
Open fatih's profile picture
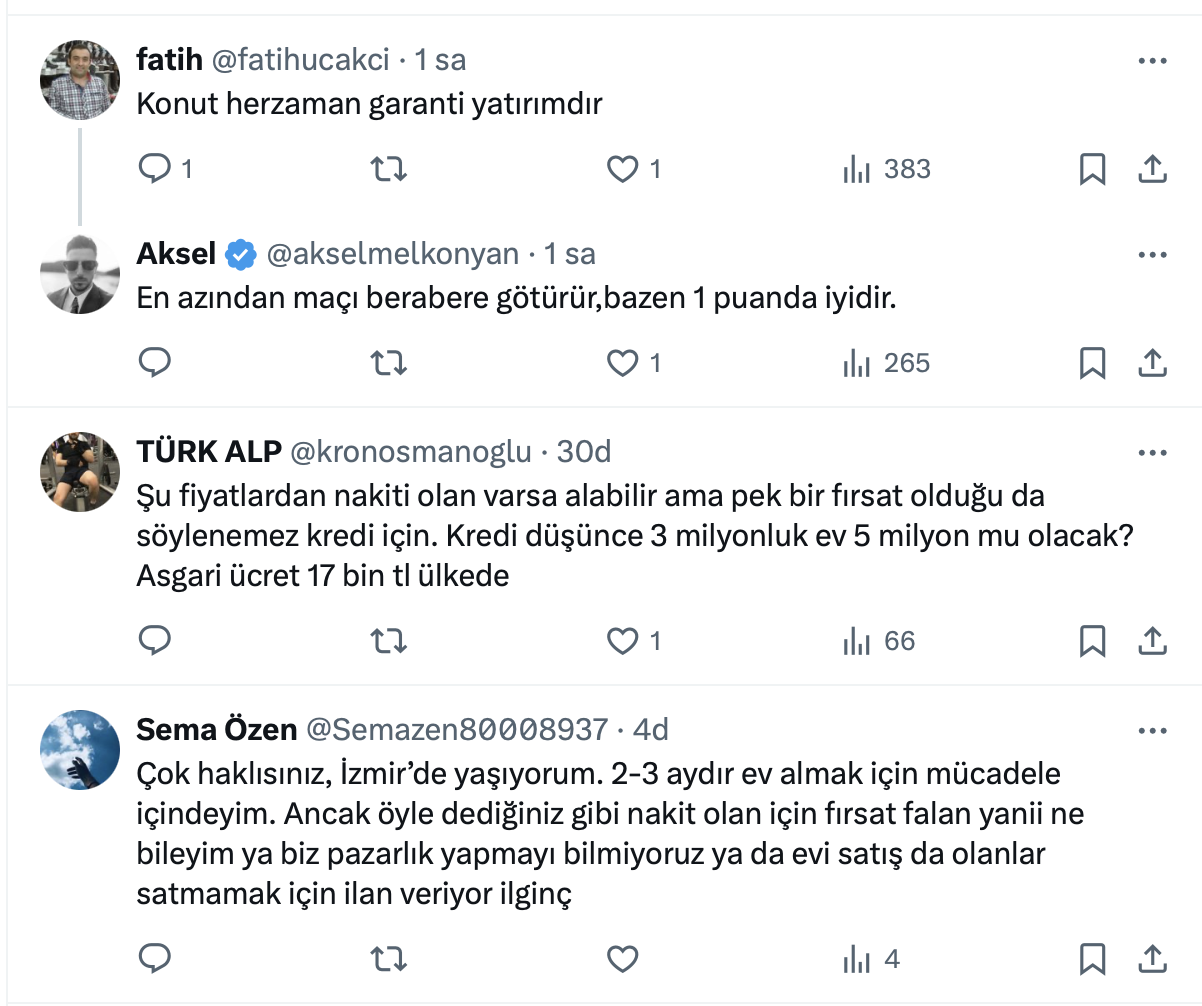[x=80, y=80]
